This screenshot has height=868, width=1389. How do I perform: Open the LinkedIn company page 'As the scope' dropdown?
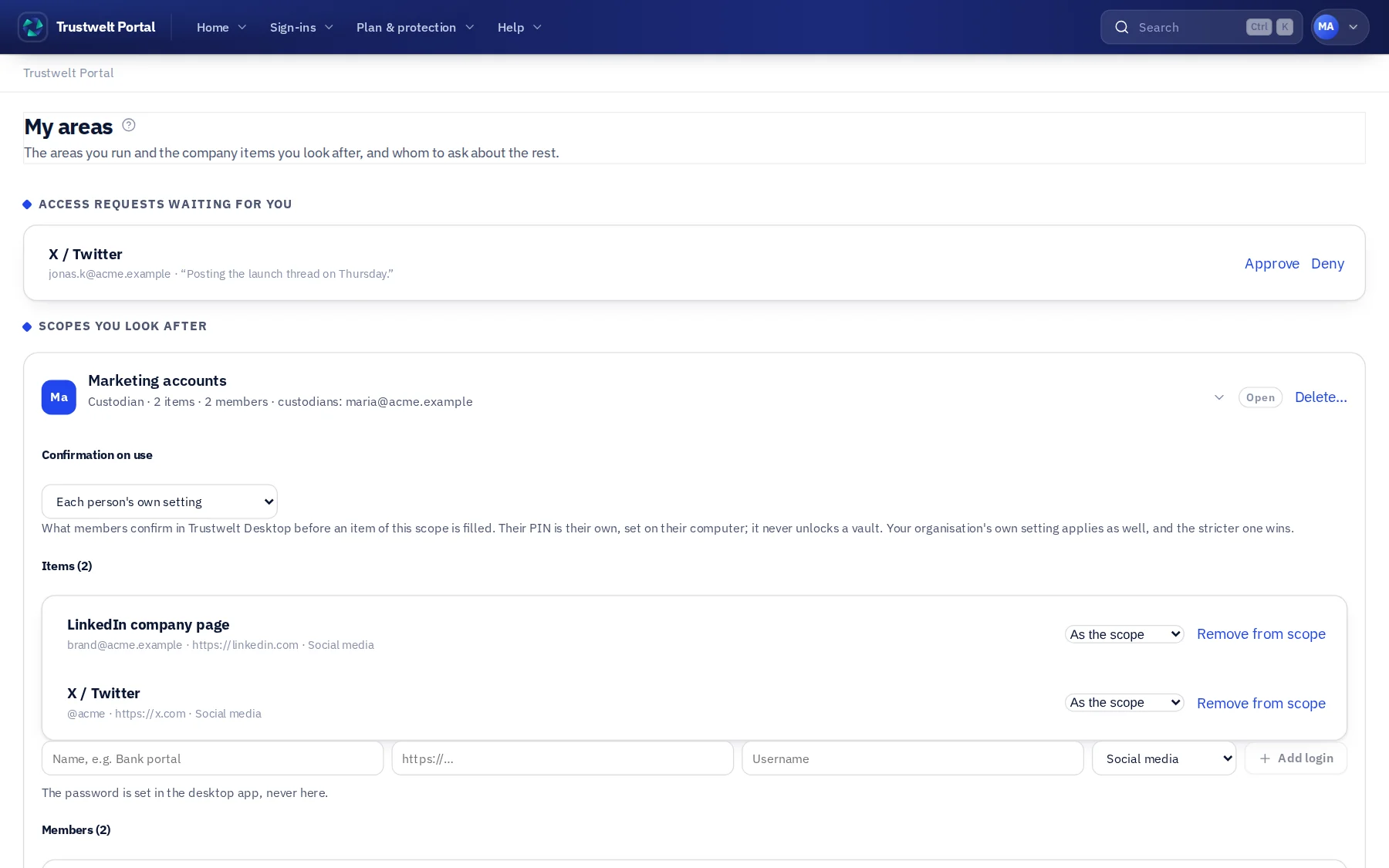point(1124,634)
